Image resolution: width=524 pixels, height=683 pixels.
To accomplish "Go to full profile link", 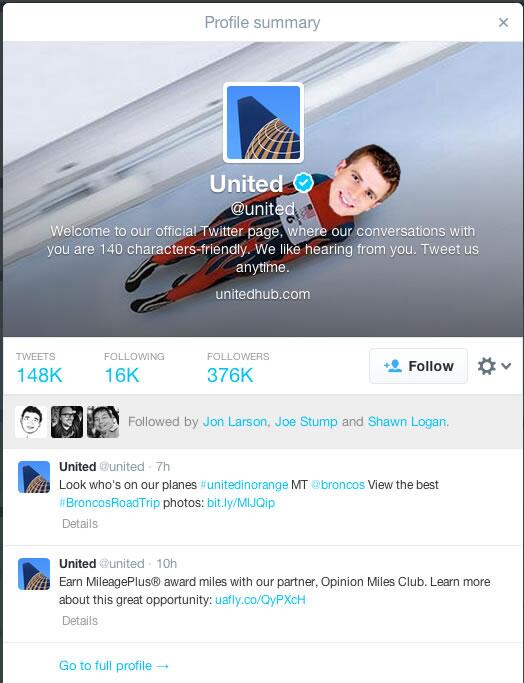I will pyautogui.click(x=114, y=666).
